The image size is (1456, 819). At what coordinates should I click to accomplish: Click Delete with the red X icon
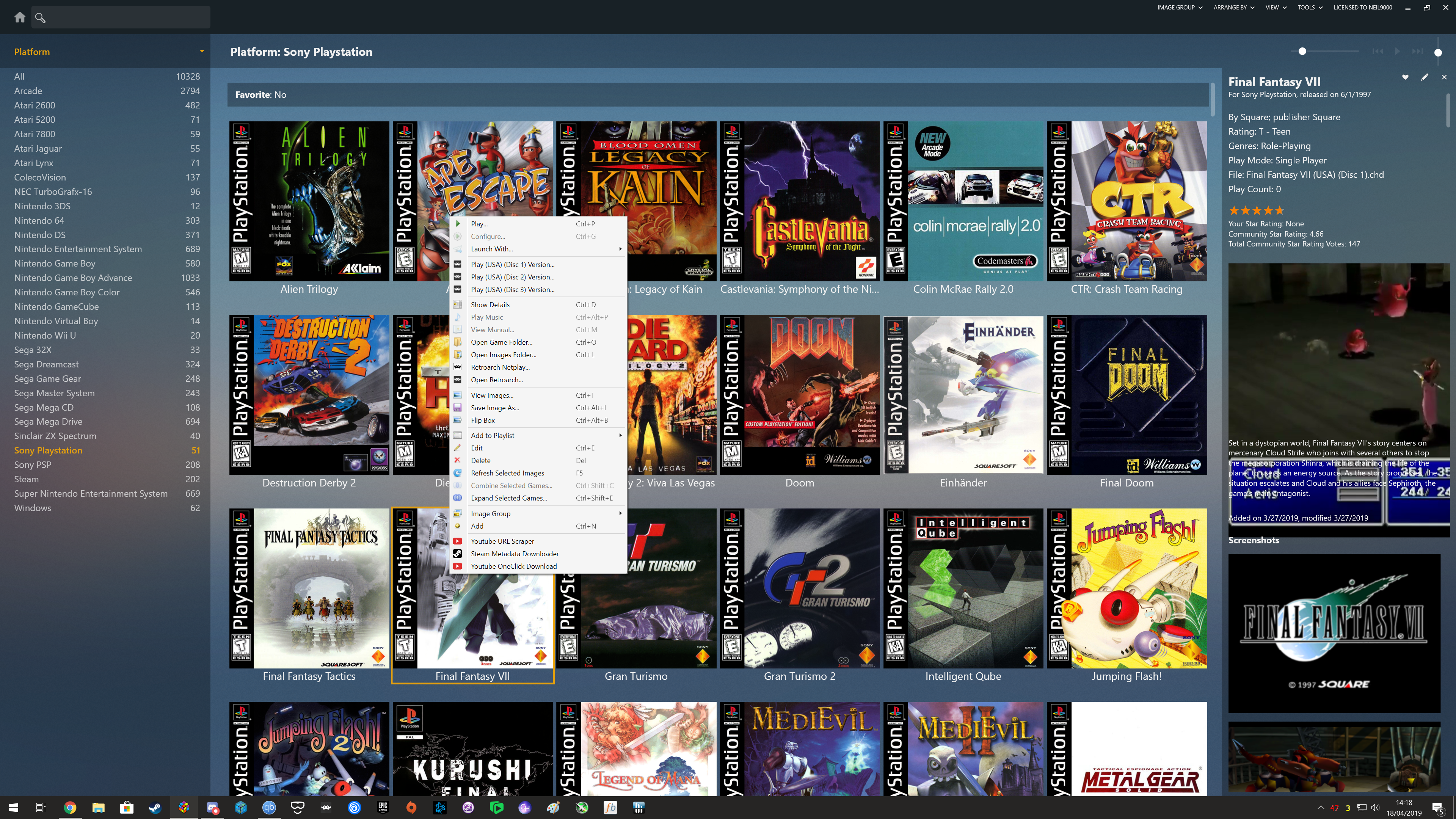(x=538, y=461)
